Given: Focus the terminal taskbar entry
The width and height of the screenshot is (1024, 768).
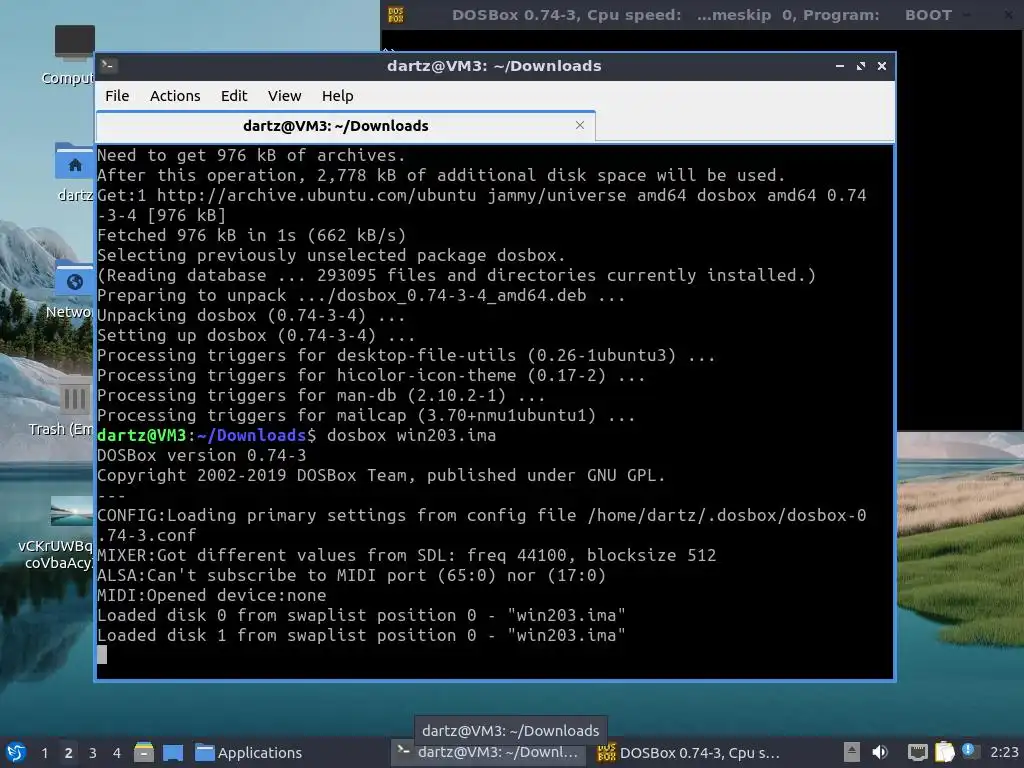Looking at the screenshot, I should [x=488, y=752].
